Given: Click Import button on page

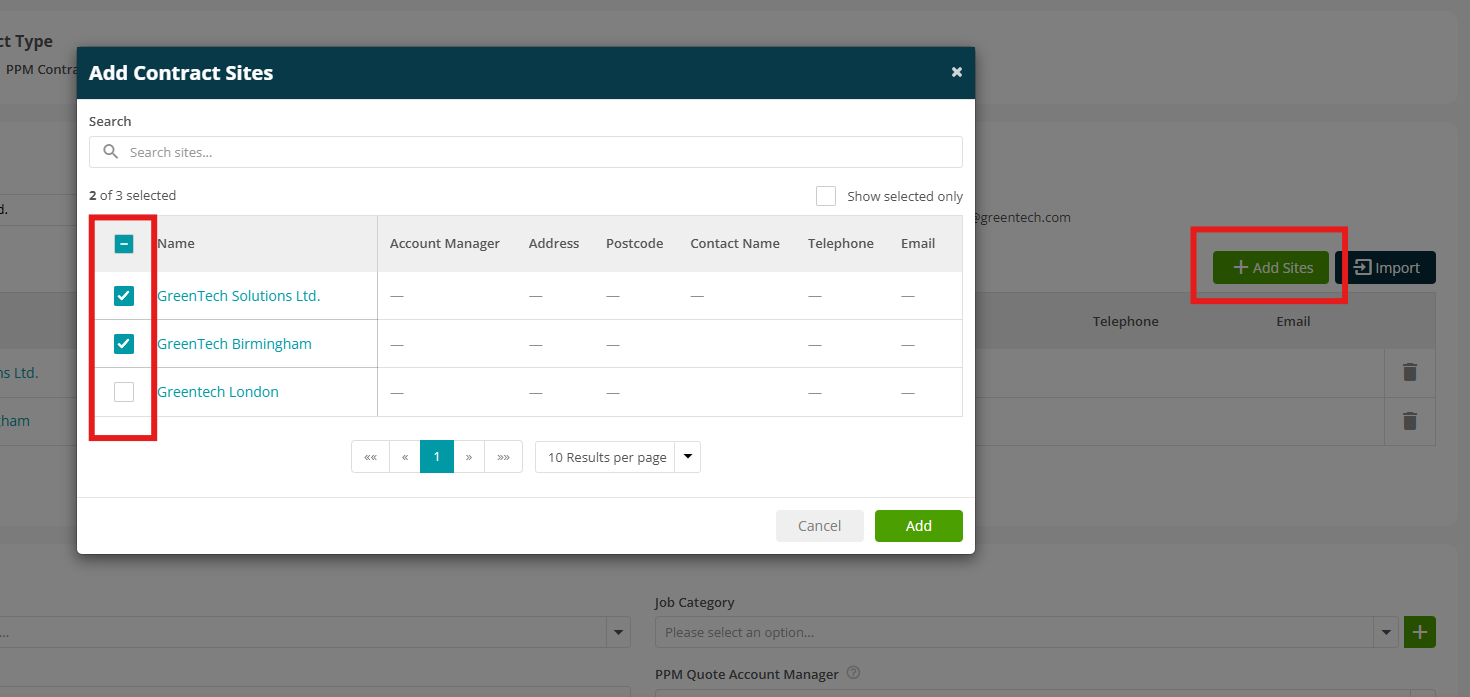Looking at the screenshot, I should point(1385,267).
